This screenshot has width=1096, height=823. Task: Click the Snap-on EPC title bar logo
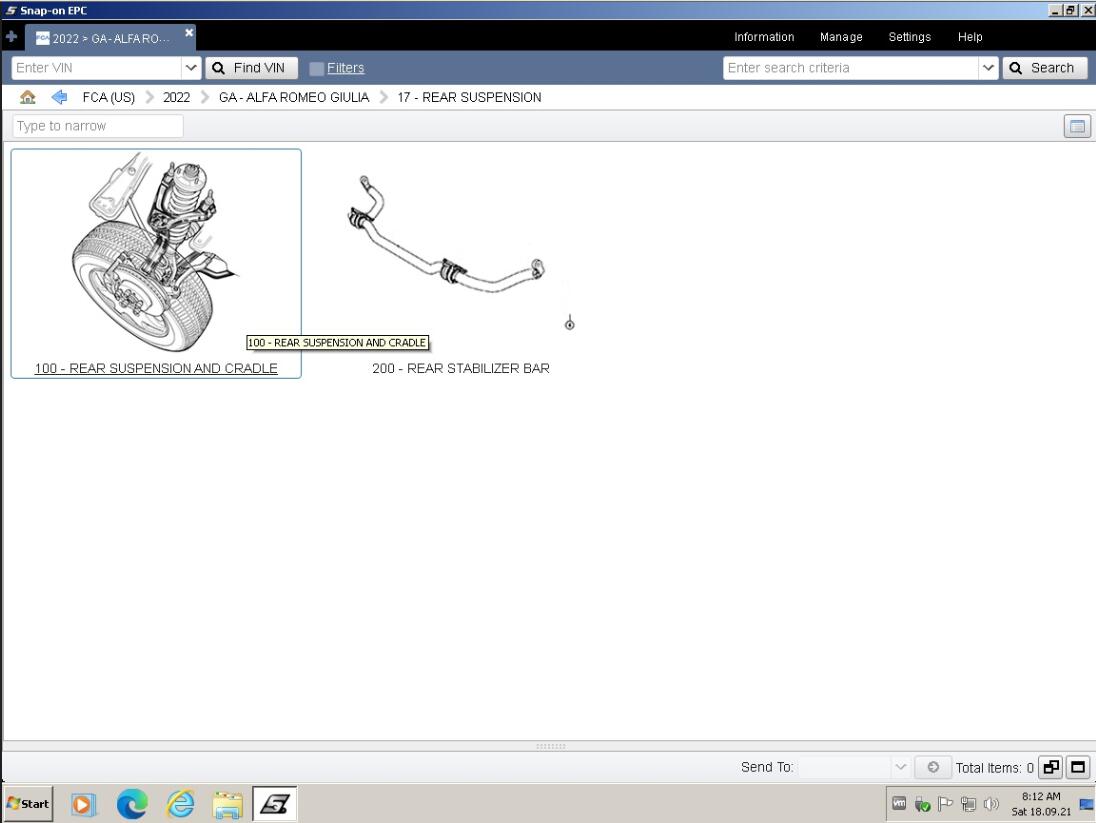(x=10, y=10)
